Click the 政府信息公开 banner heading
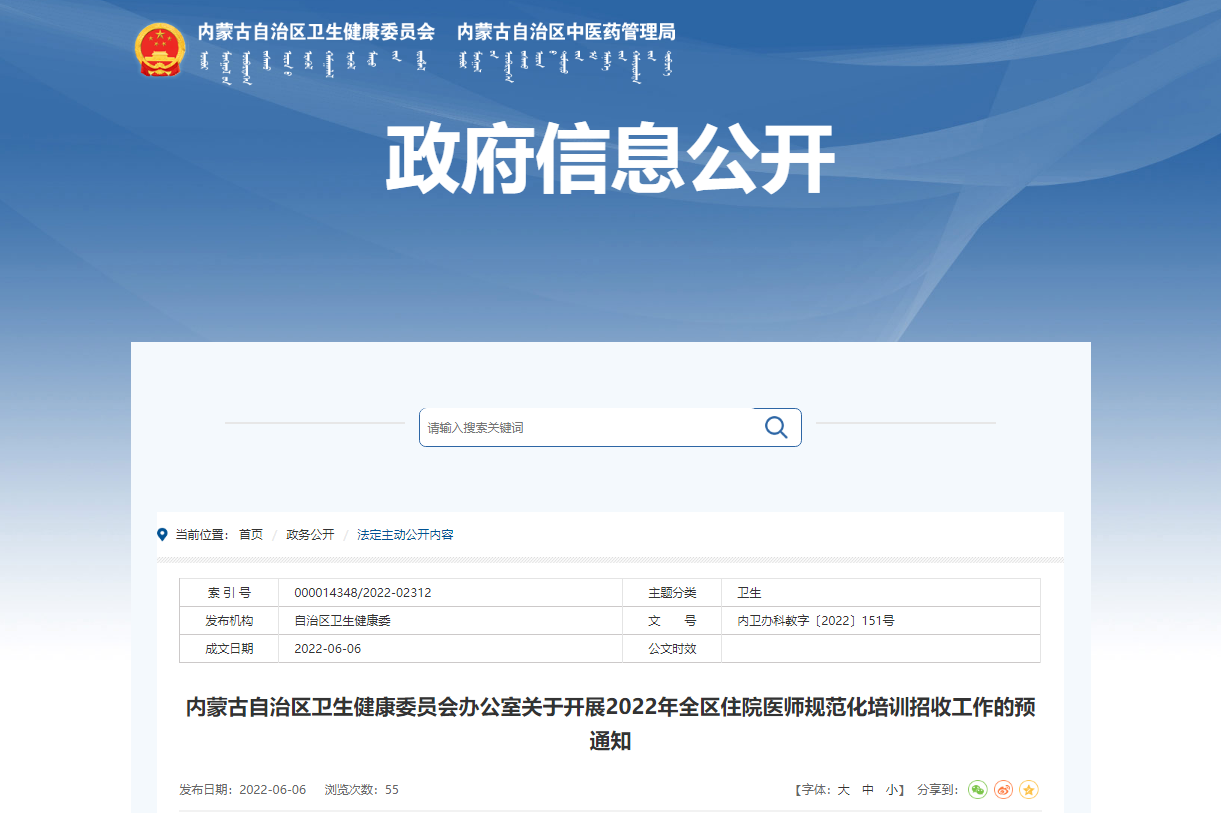 [610, 160]
